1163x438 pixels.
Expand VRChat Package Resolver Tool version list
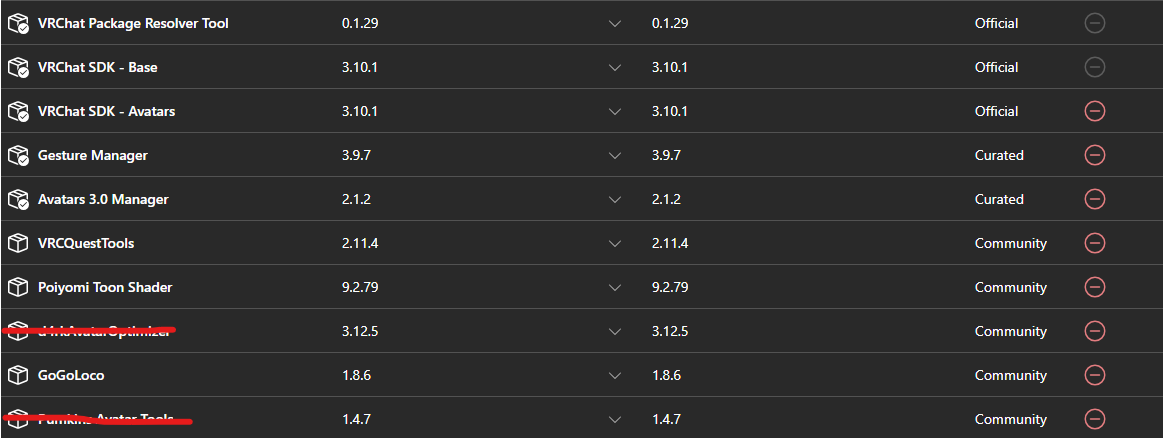point(615,23)
